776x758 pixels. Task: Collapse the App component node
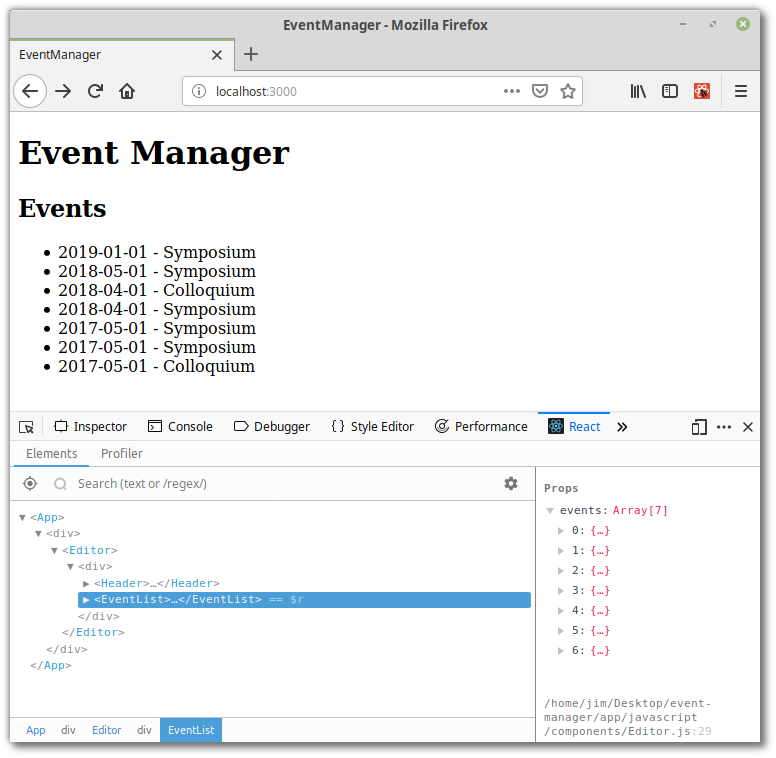coord(22,518)
